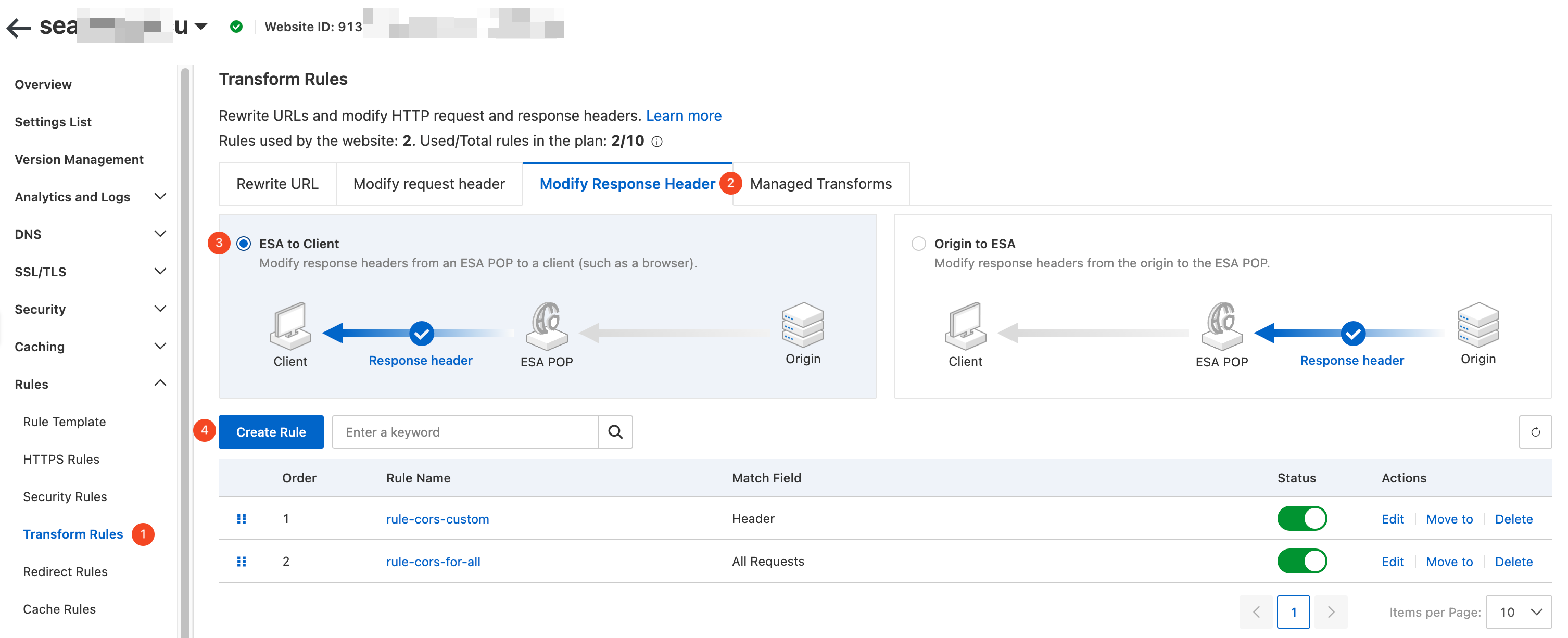This screenshot has height=638, width=1568.
Task: Disable the rule-cors-for-all status toggle
Action: click(1301, 562)
